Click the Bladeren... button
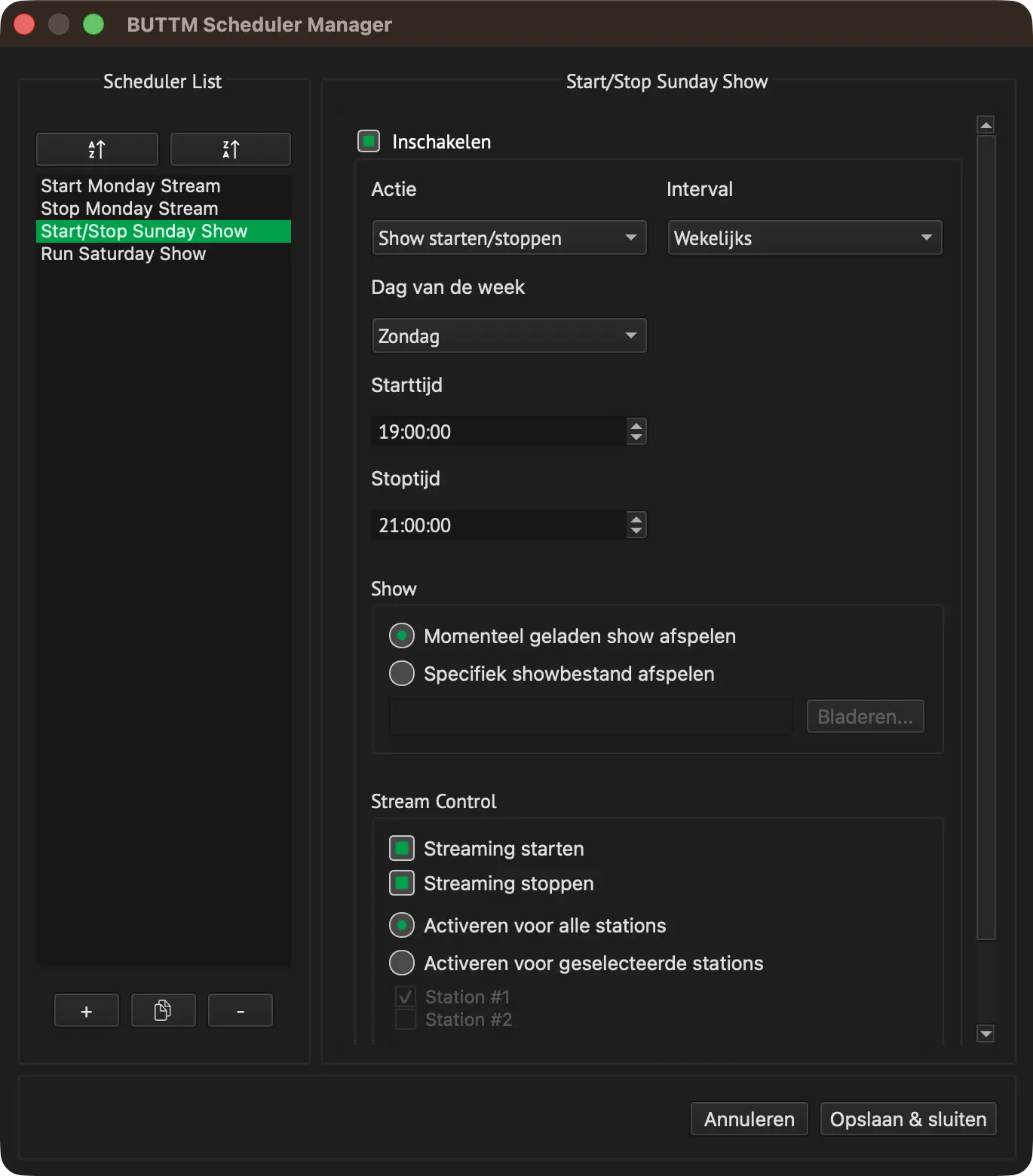This screenshot has width=1033, height=1176. 866,717
